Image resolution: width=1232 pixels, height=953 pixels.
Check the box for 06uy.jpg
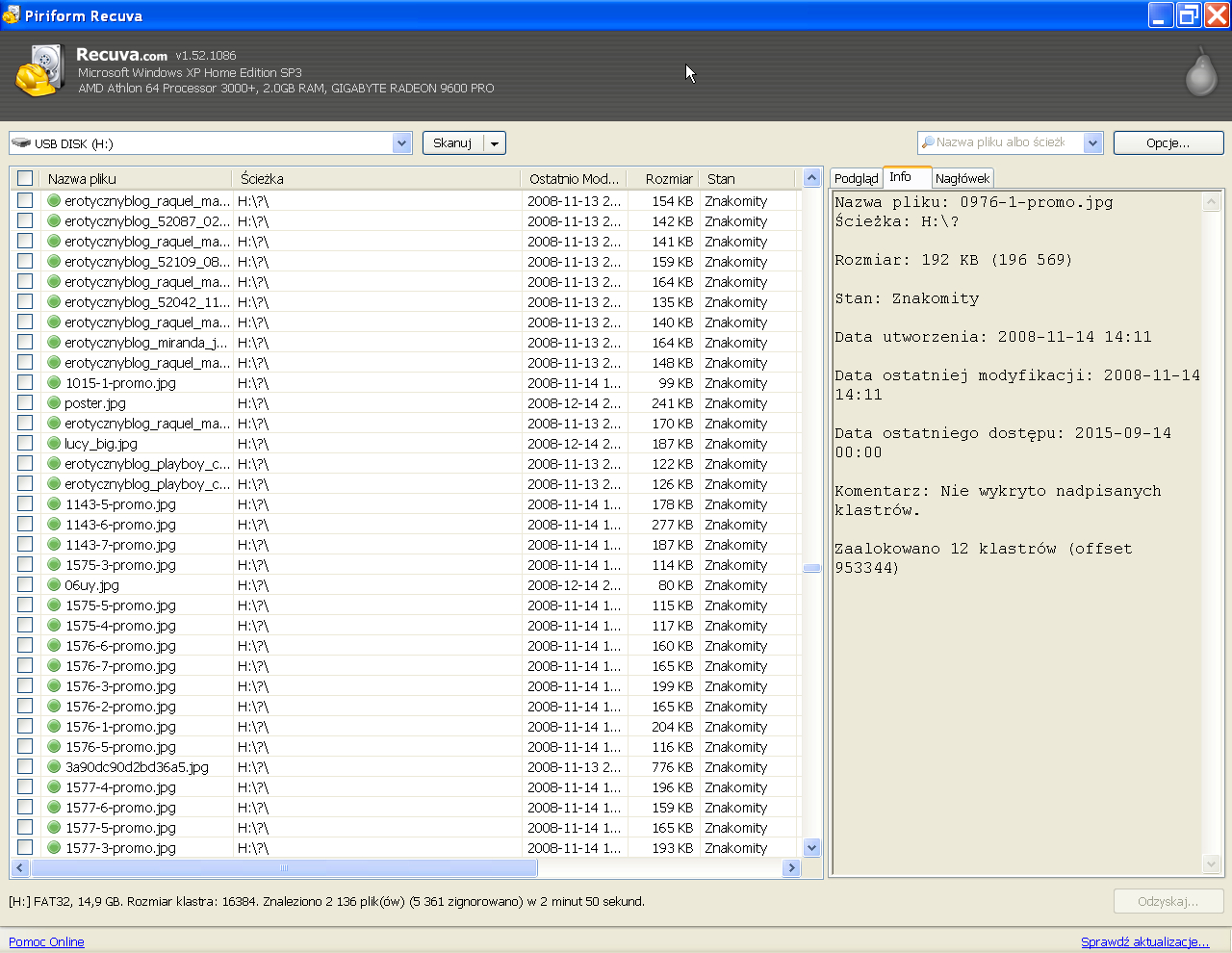pos(25,584)
